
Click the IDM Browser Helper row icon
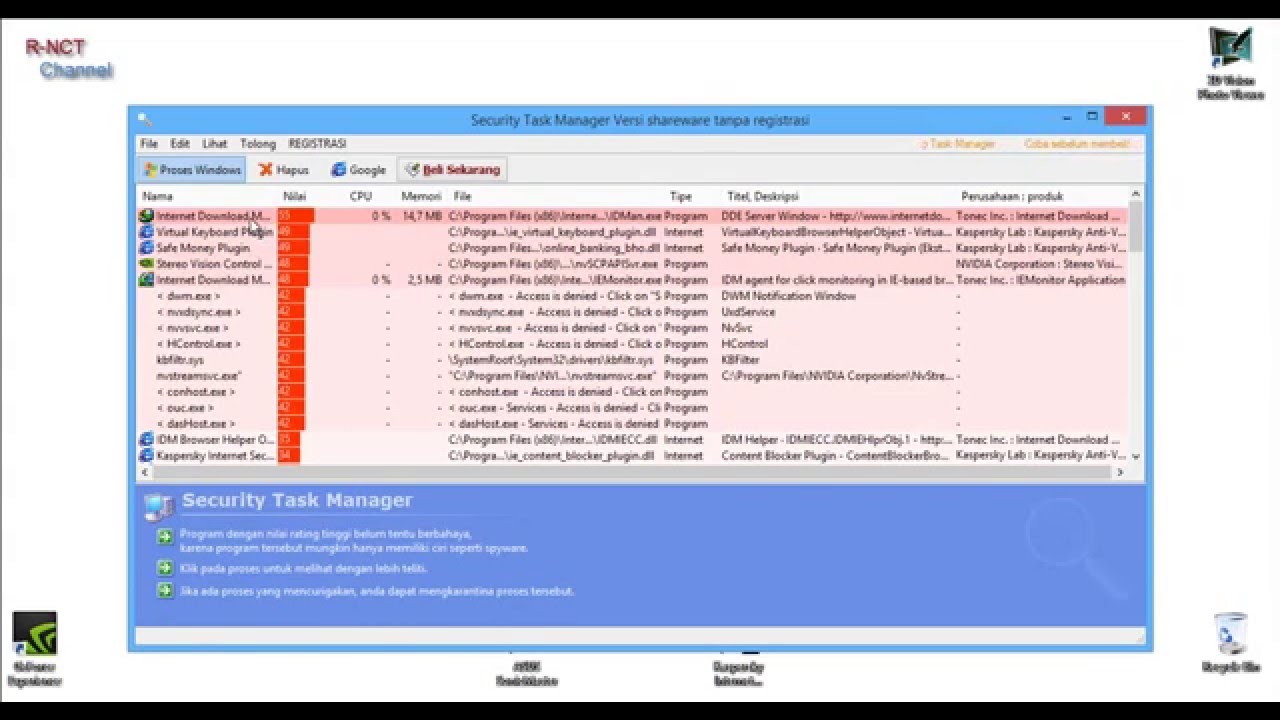click(146, 440)
